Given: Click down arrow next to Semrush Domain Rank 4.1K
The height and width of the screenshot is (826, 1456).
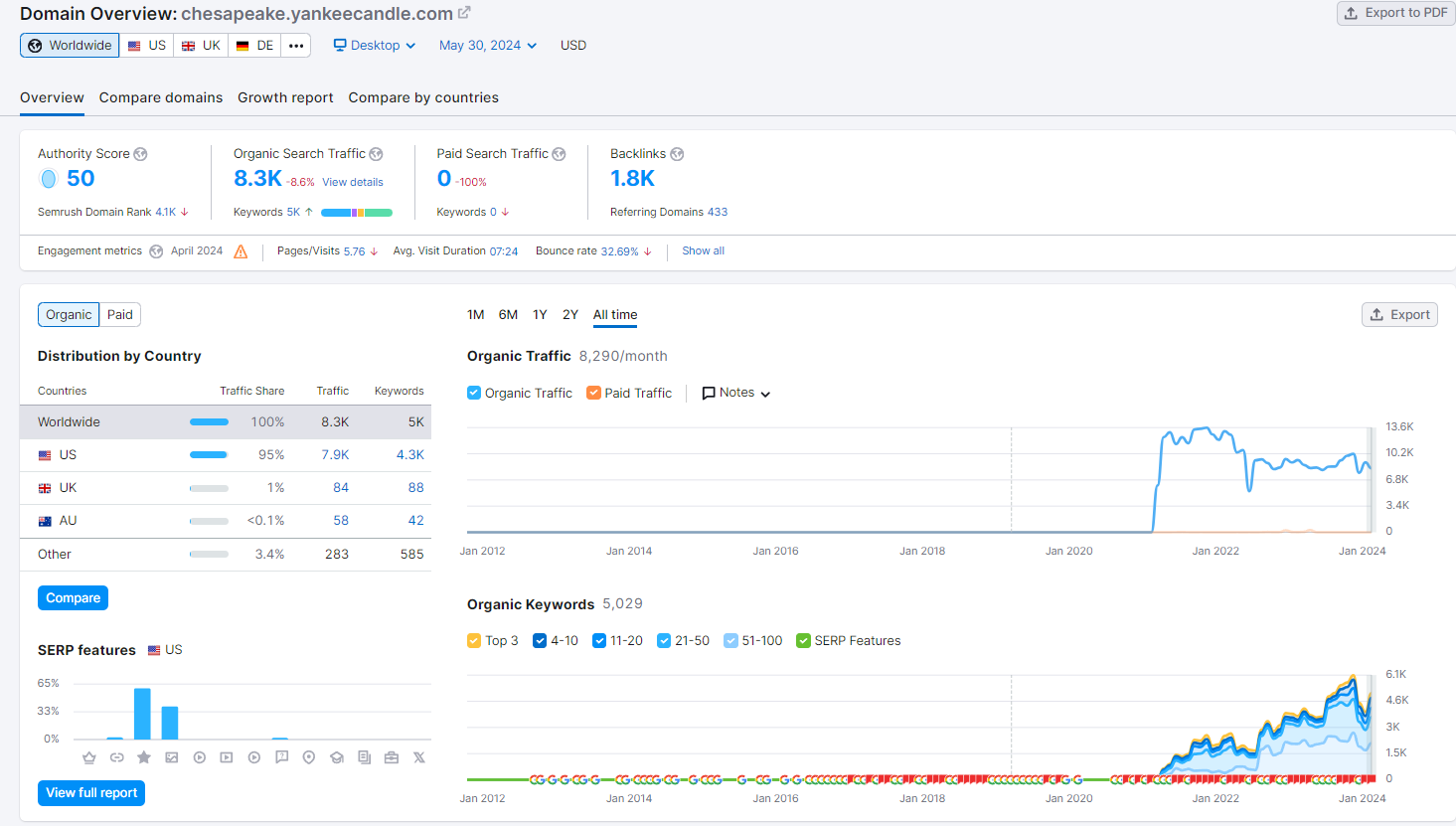Looking at the screenshot, I should (185, 212).
